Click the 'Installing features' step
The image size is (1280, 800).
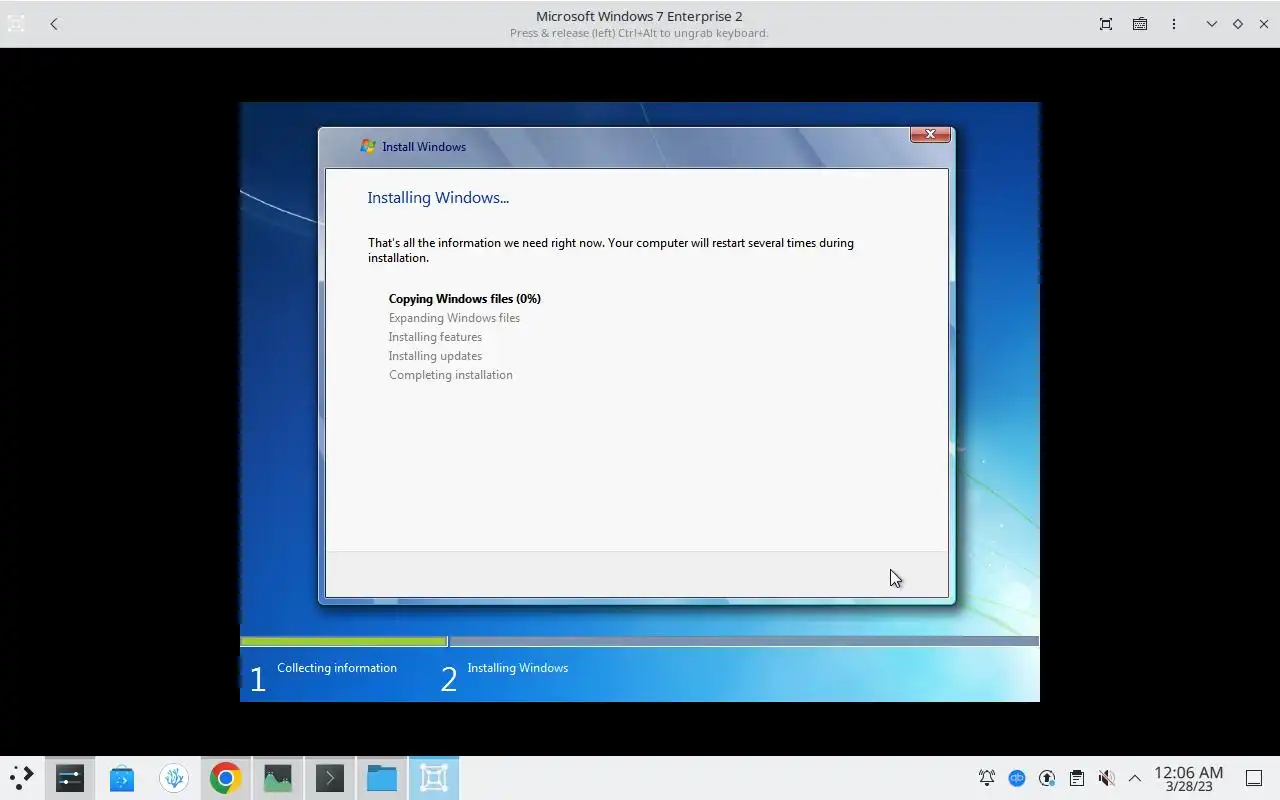click(435, 337)
